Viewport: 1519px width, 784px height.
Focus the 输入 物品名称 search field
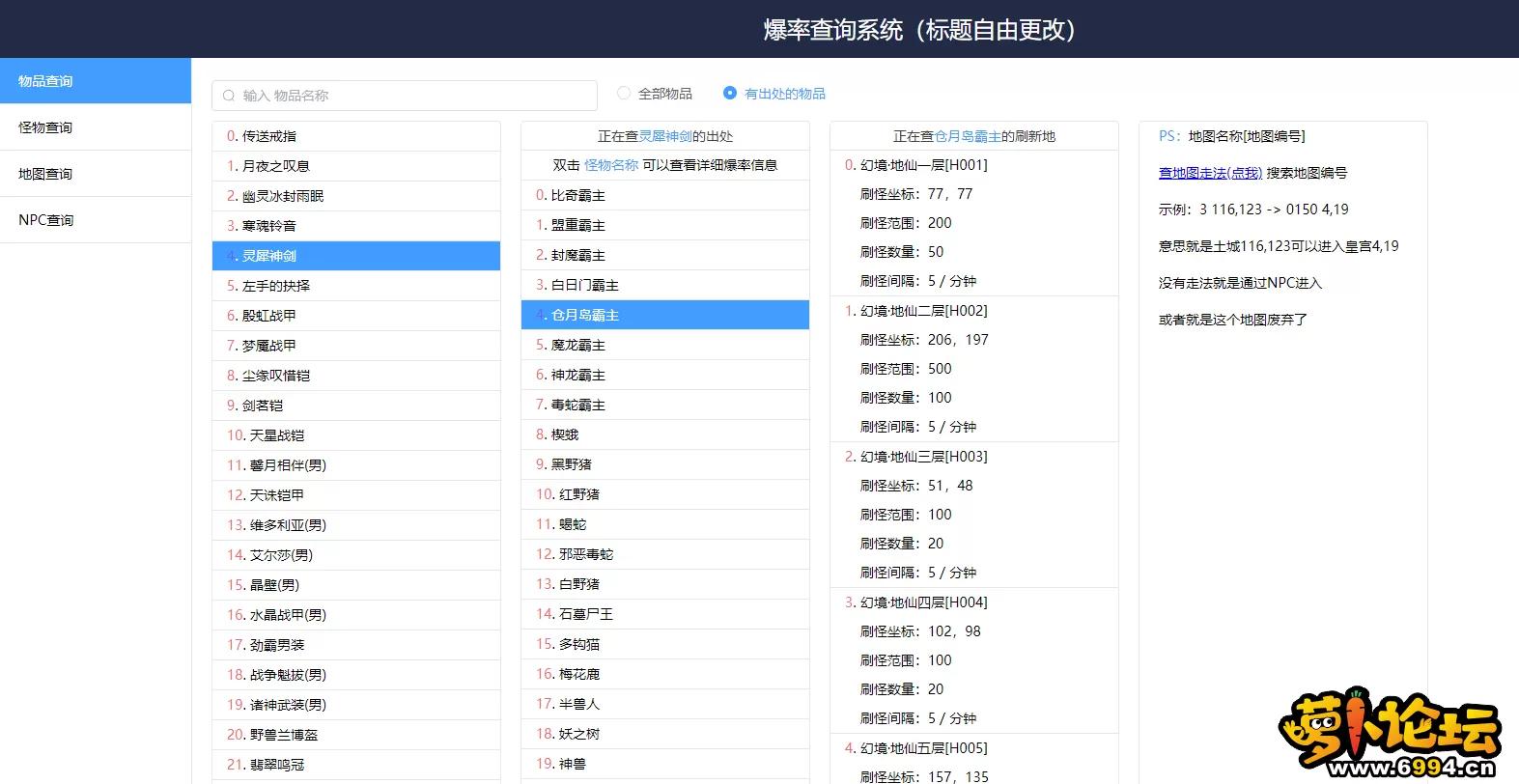click(x=405, y=96)
